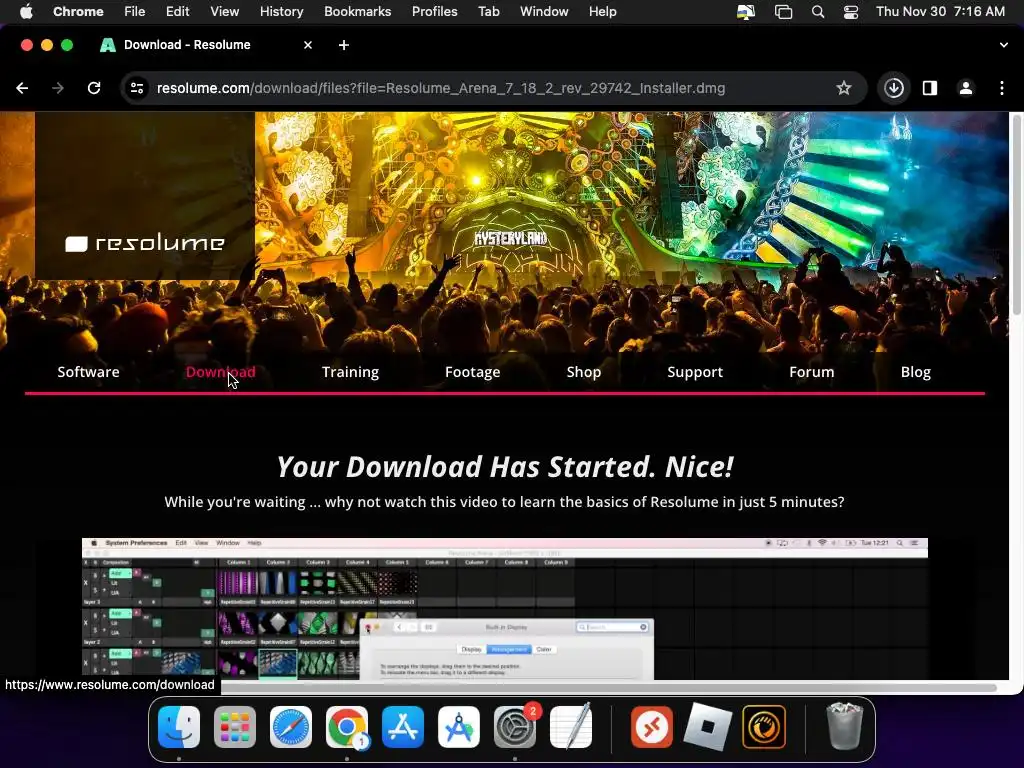Open the Profiles menu
The image size is (1024, 768).
434,12
